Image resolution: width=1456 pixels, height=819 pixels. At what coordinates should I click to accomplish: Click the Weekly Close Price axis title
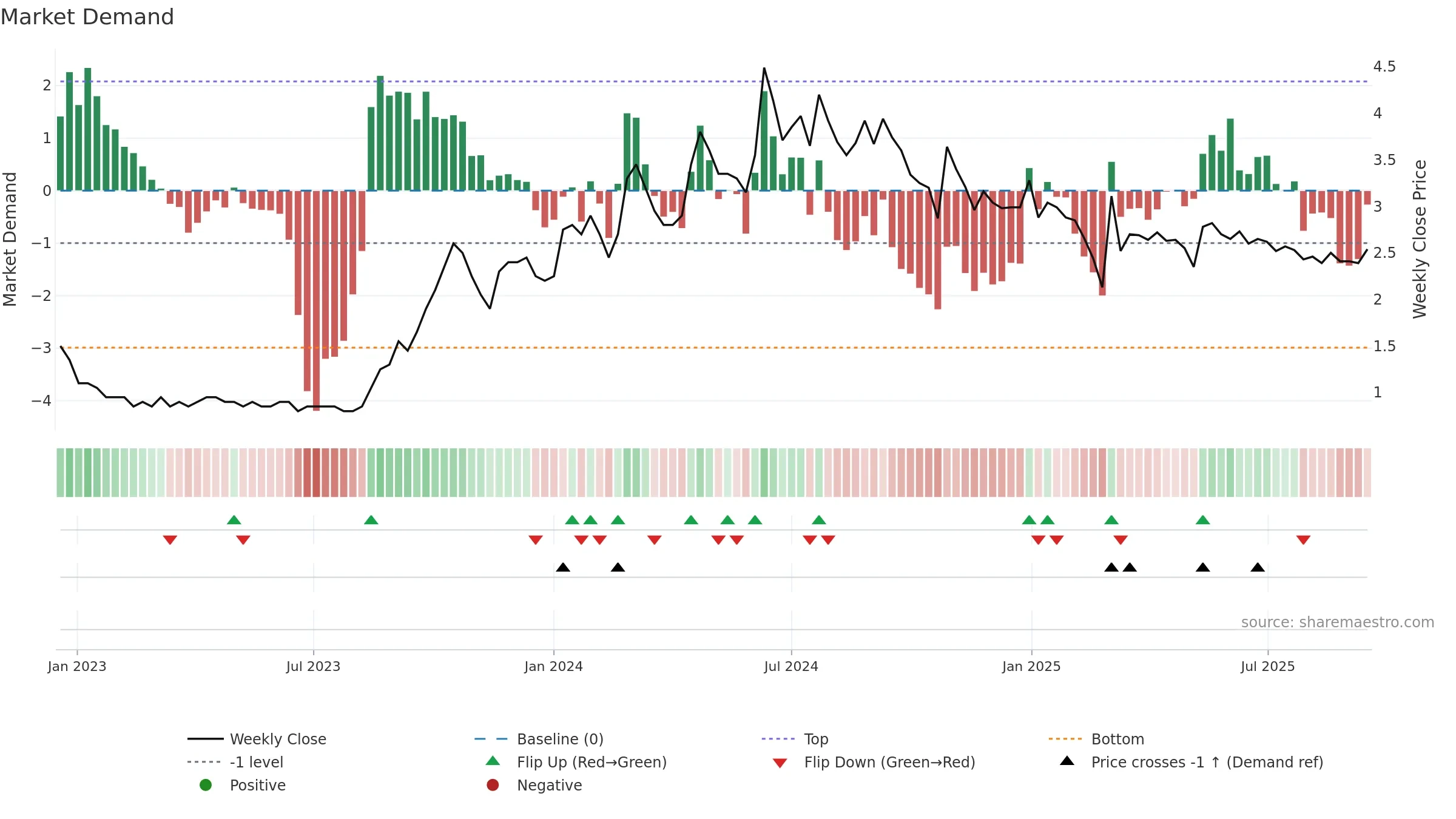pyautogui.click(x=1420, y=239)
